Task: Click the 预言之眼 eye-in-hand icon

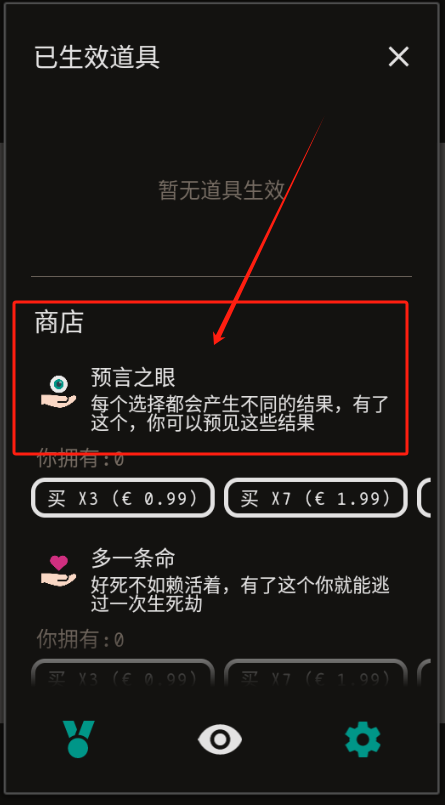Action: (x=58, y=392)
